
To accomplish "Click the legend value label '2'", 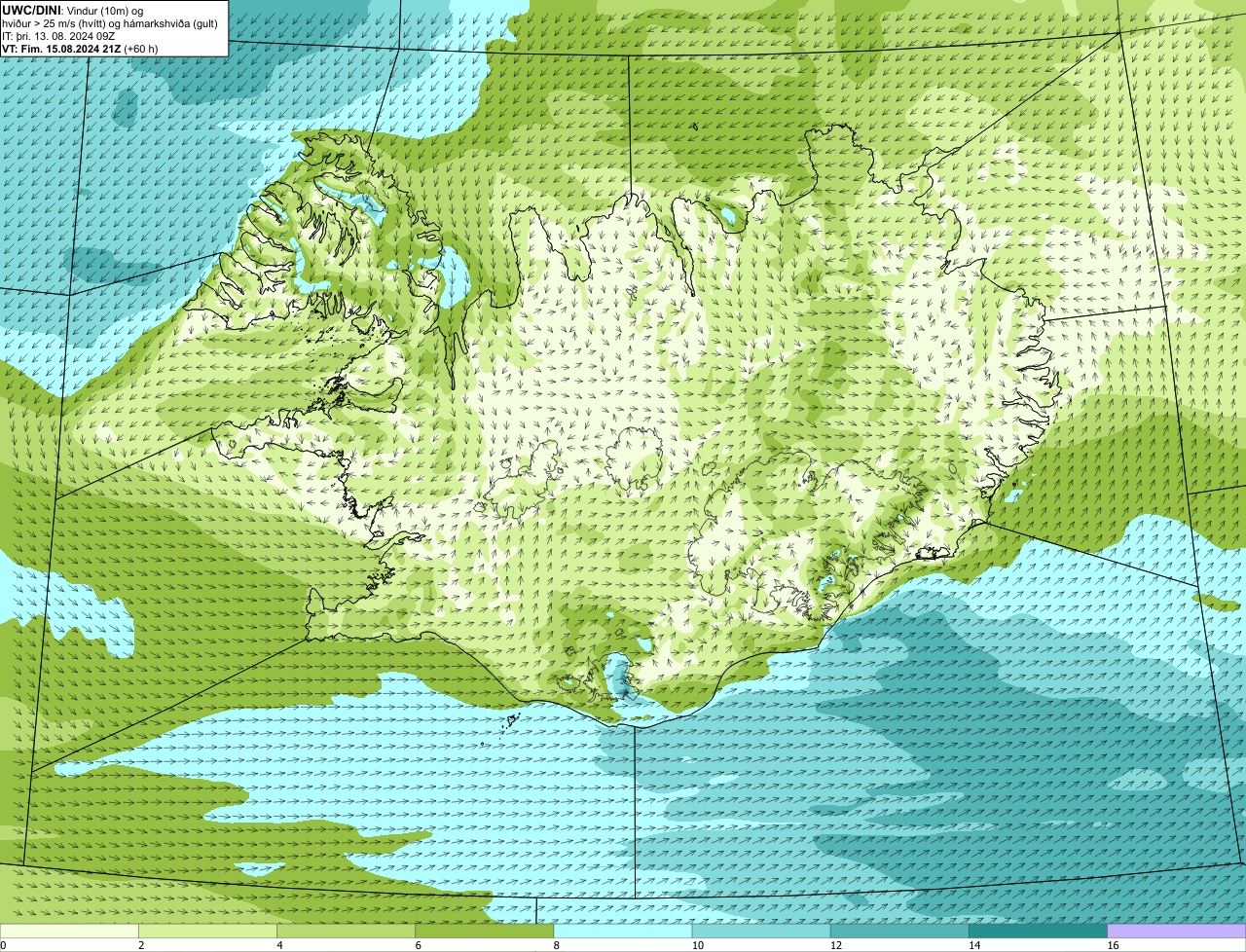I will point(141,945).
